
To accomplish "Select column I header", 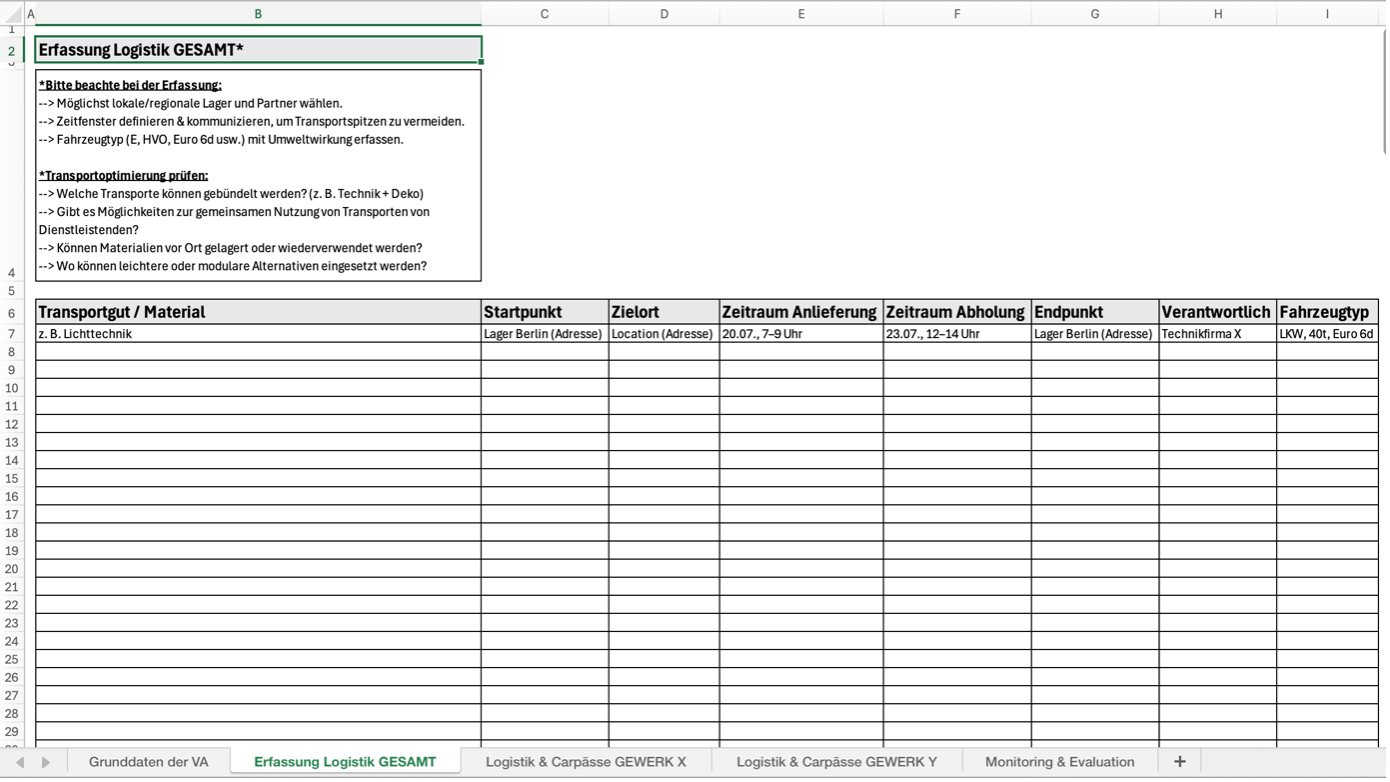I will coord(1327,14).
